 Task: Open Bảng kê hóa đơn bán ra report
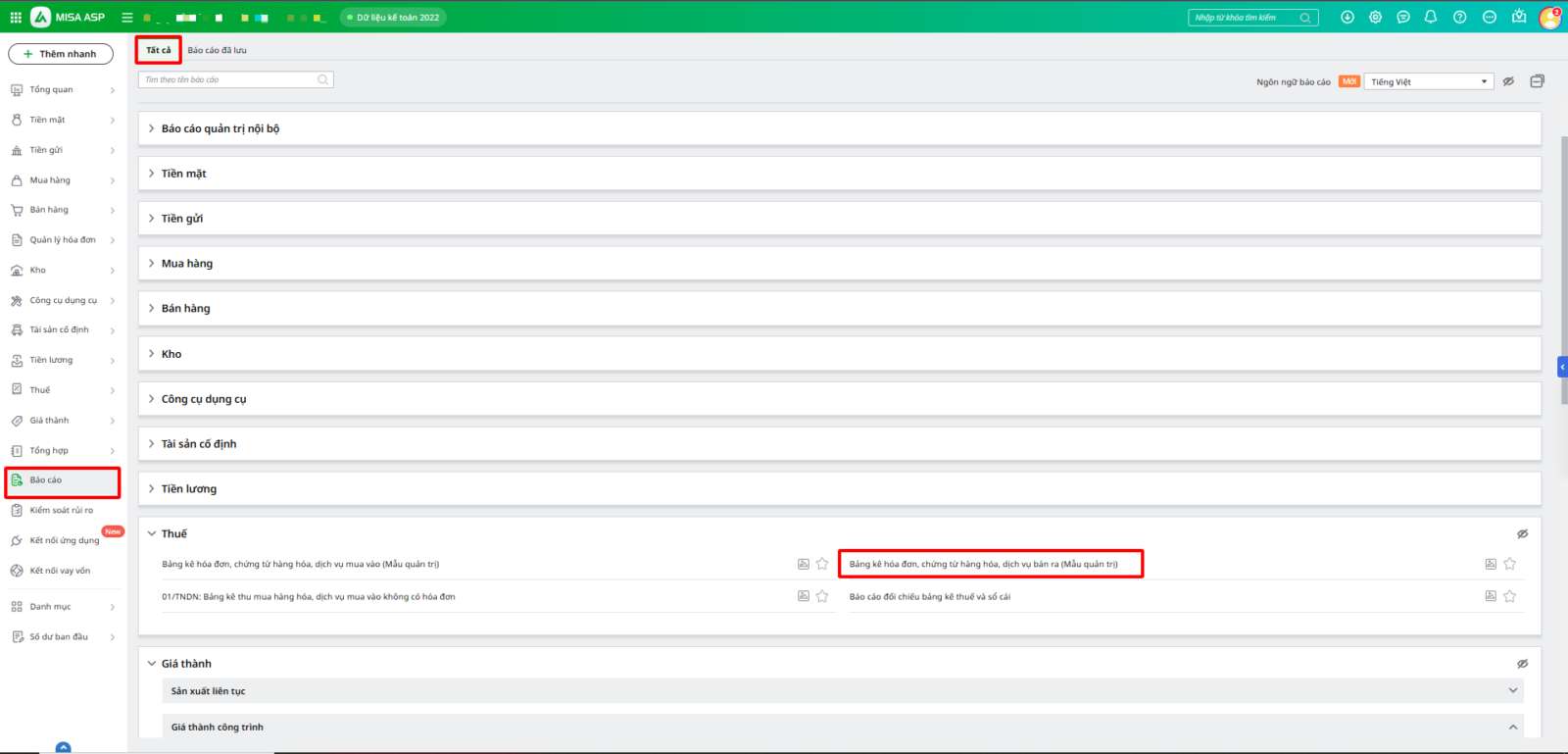click(983, 564)
